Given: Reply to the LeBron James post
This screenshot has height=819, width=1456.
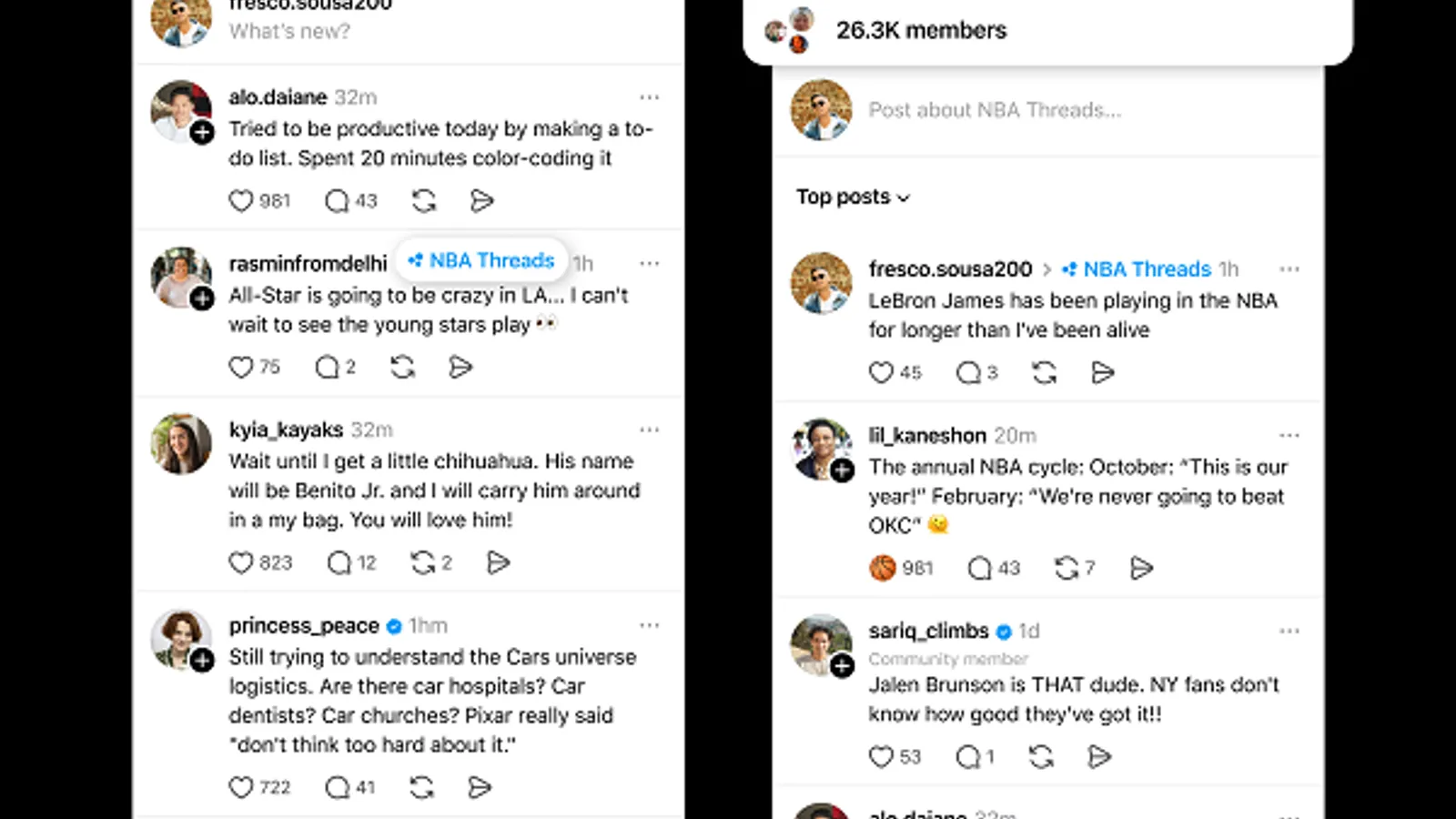Looking at the screenshot, I should coord(968,372).
